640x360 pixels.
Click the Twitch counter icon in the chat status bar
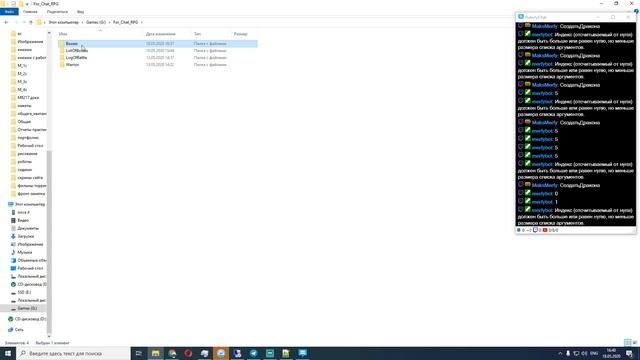point(535,230)
